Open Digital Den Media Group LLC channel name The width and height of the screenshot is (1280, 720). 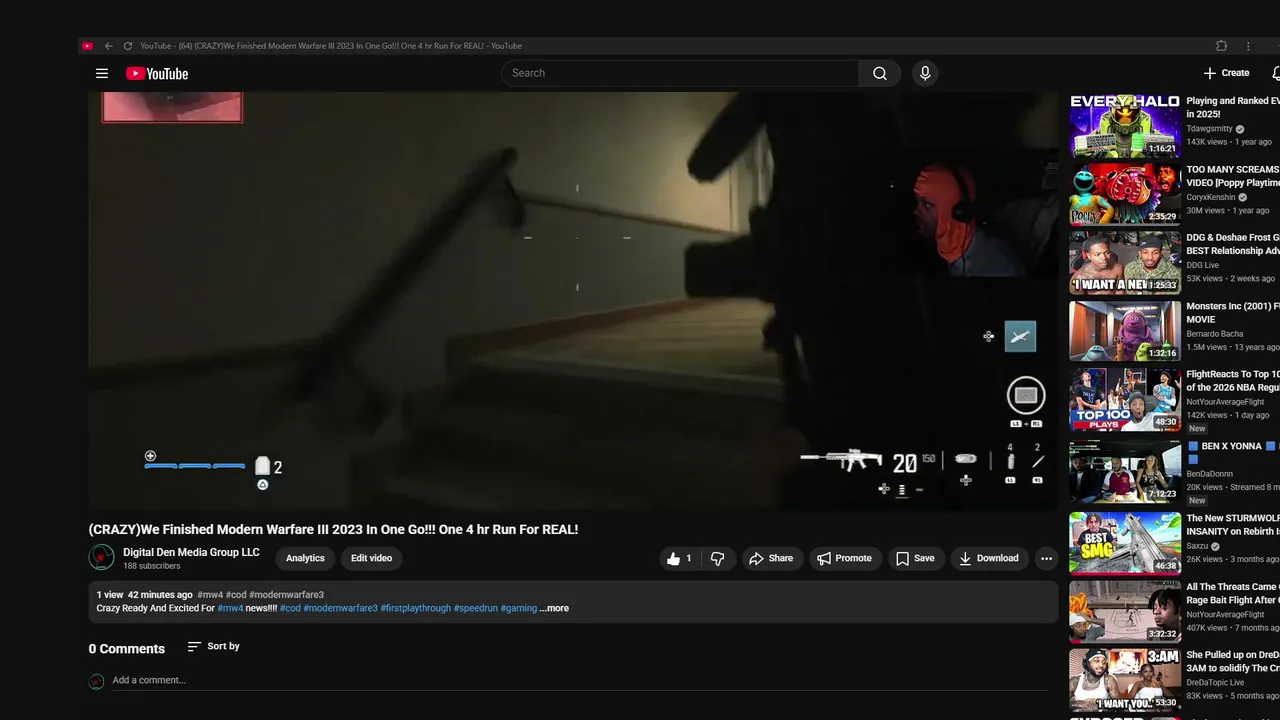191,552
